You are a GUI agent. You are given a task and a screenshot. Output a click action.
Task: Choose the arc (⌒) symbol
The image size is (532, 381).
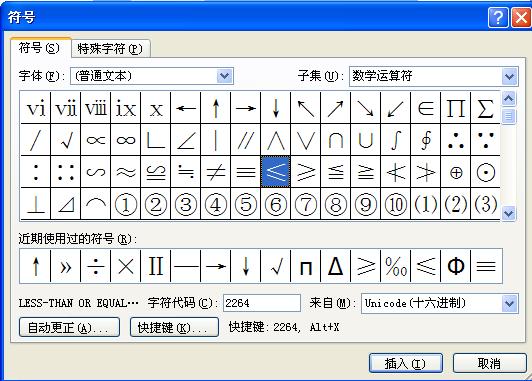click(96, 204)
